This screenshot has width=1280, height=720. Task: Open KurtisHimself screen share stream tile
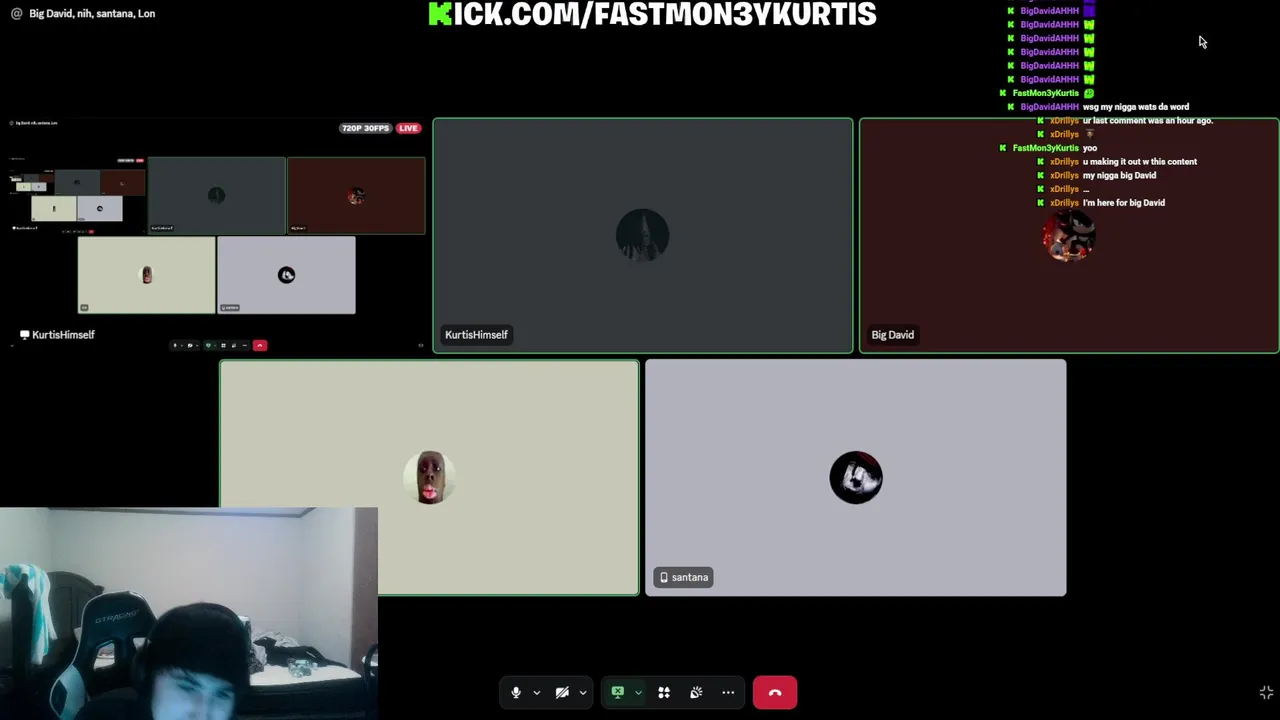(x=216, y=236)
